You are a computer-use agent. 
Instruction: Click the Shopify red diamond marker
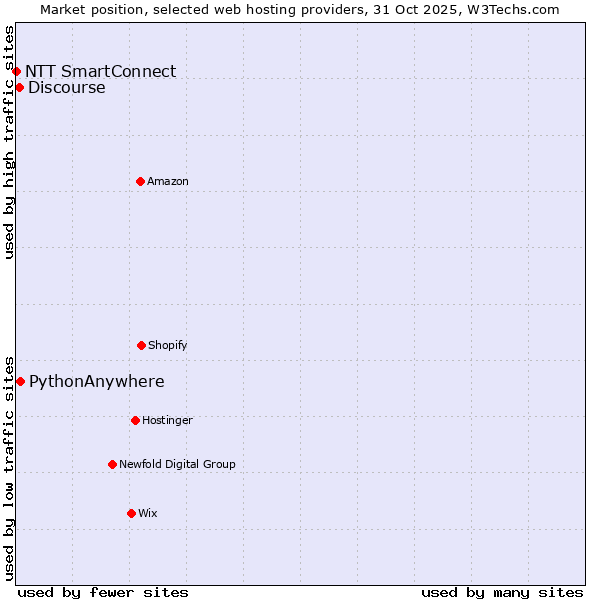tap(141, 345)
